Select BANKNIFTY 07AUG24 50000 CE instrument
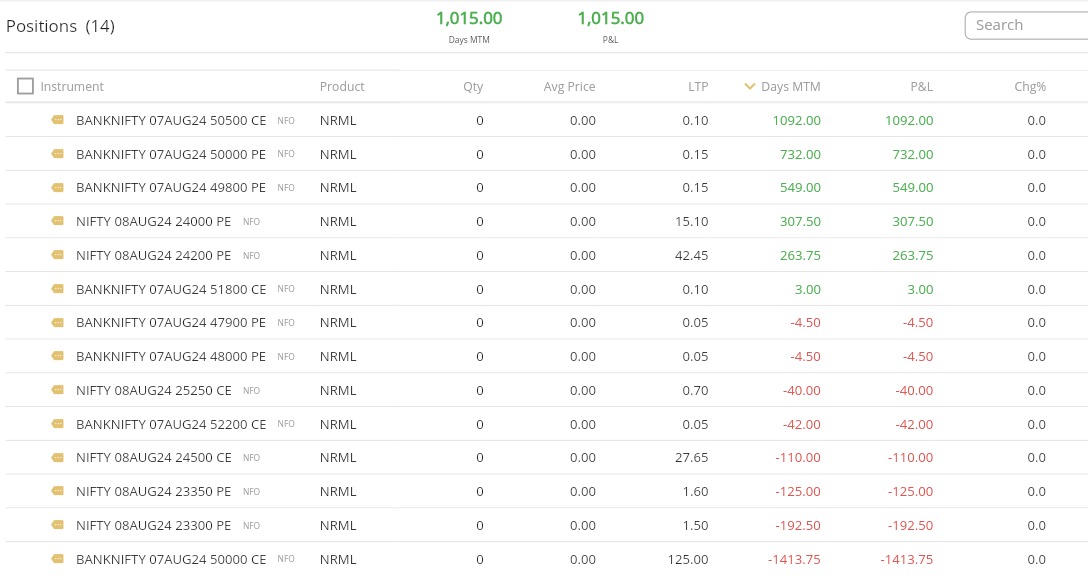 point(171,559)
